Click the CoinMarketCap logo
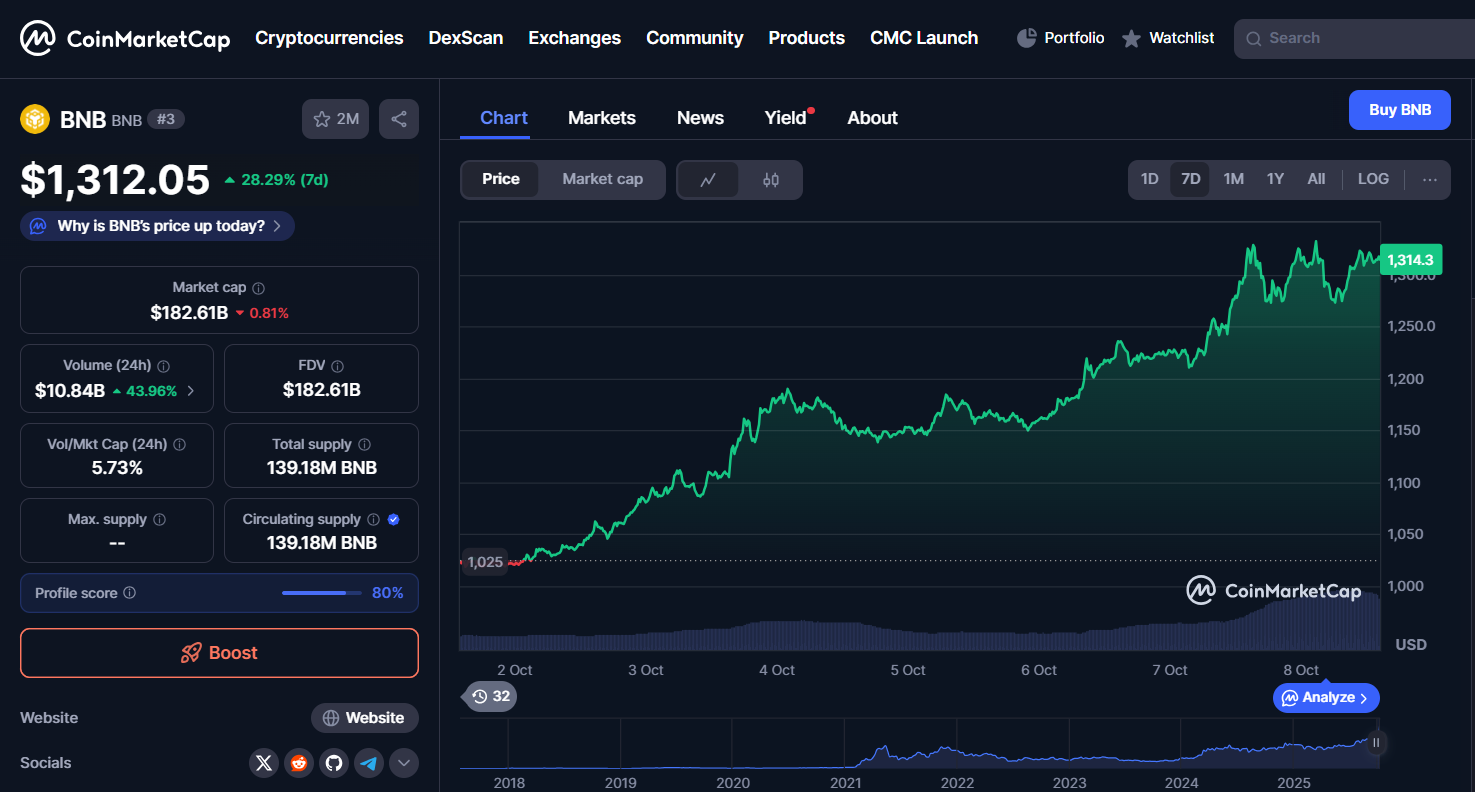This screenshot has height=792, width=1475. [x=125, y=39]
